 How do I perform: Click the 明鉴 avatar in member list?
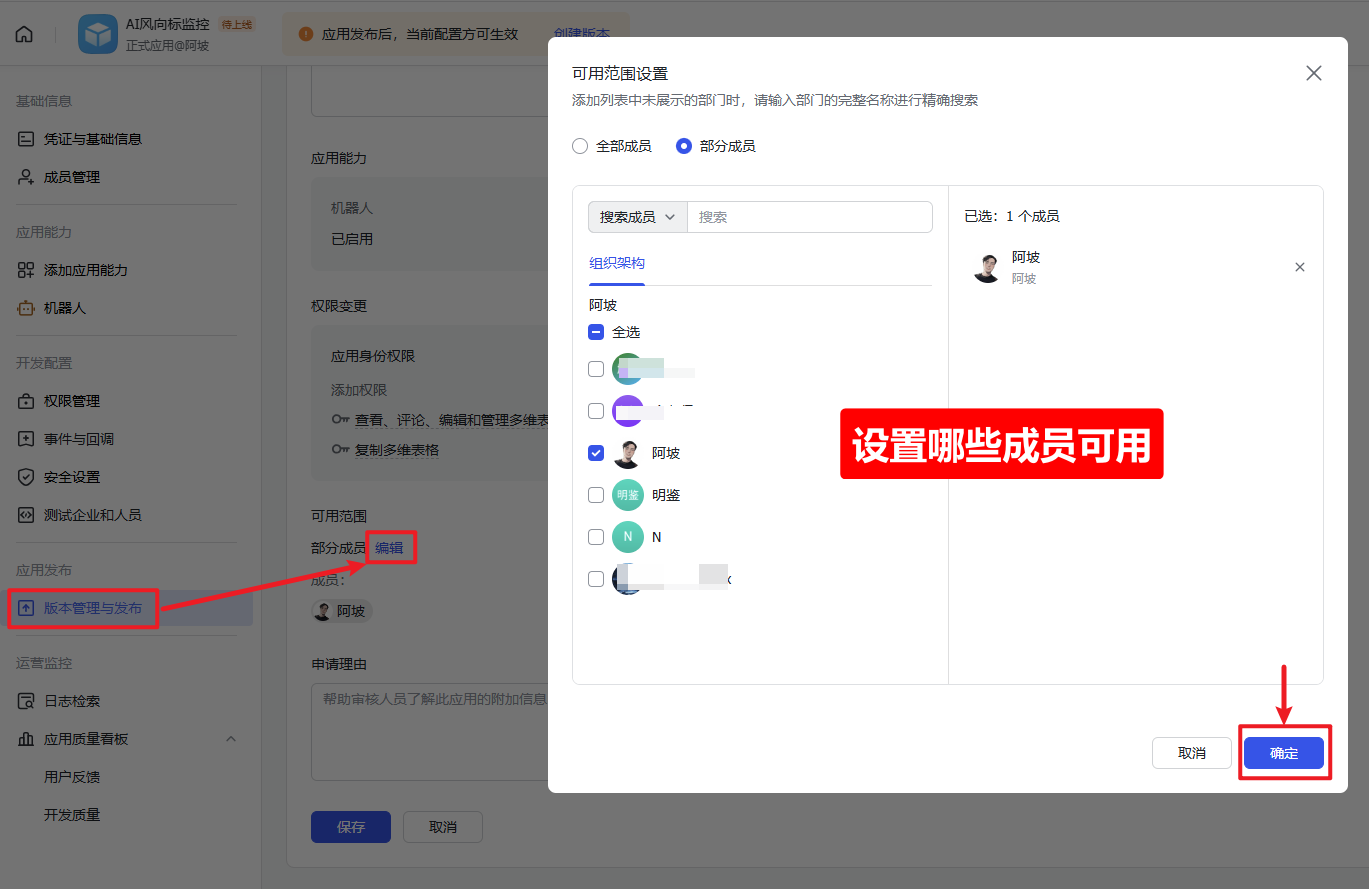pyautogui.click(x=628, y=495)
